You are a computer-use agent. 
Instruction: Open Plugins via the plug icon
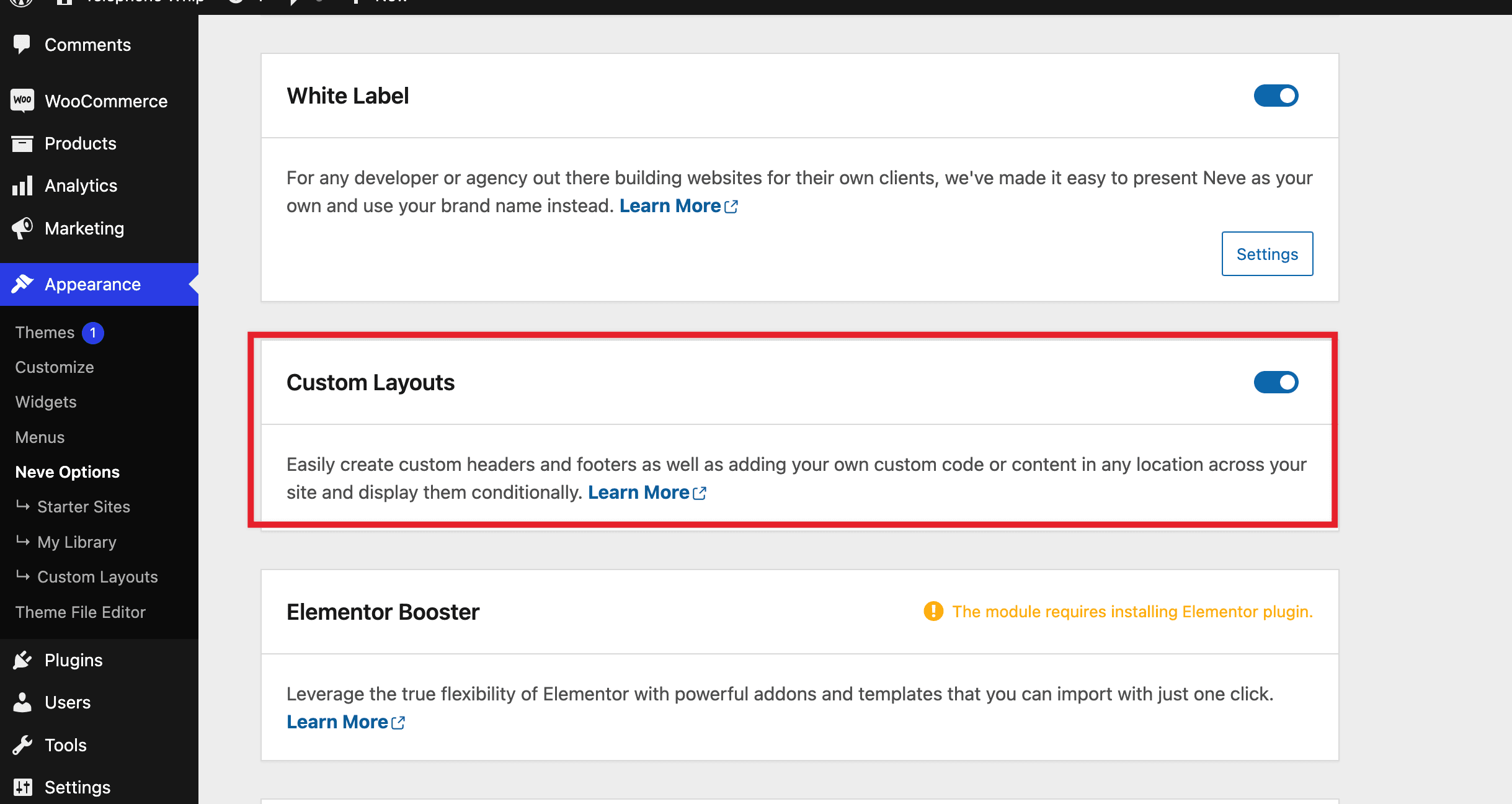(x=22, y=659)
